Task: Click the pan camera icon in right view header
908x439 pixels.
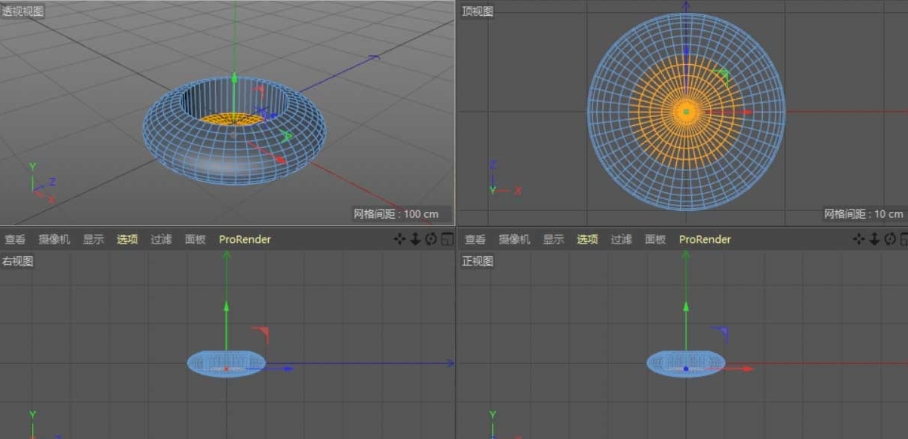Action: click(x=400, y=239)
